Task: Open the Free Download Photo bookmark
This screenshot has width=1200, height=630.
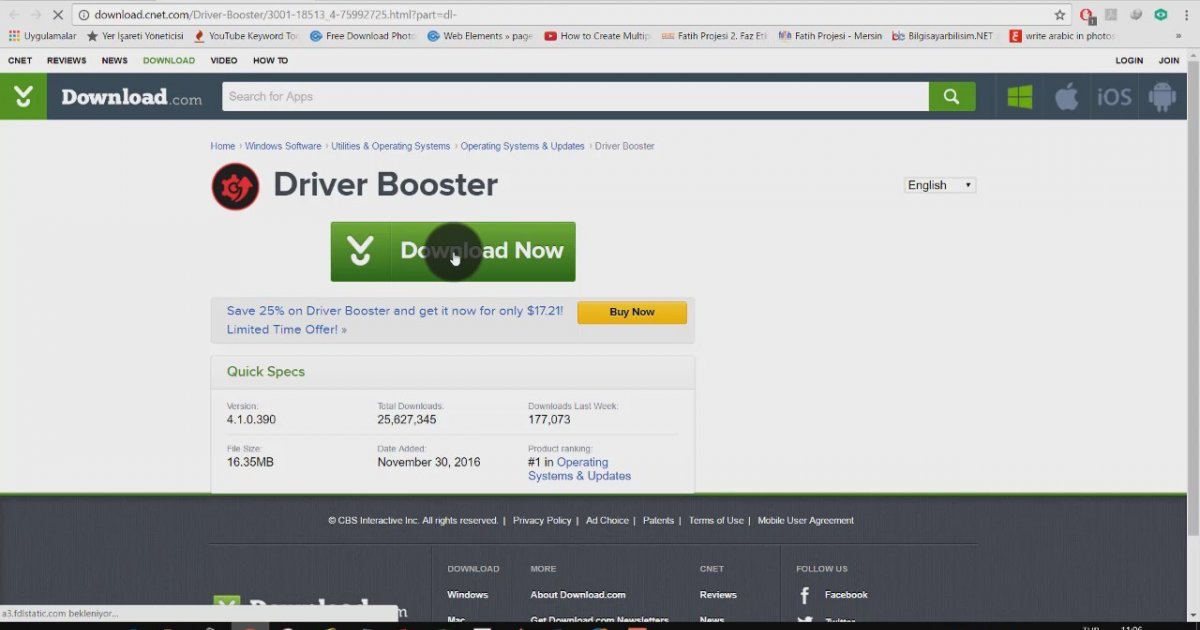Action: click(x=363, y=36)
